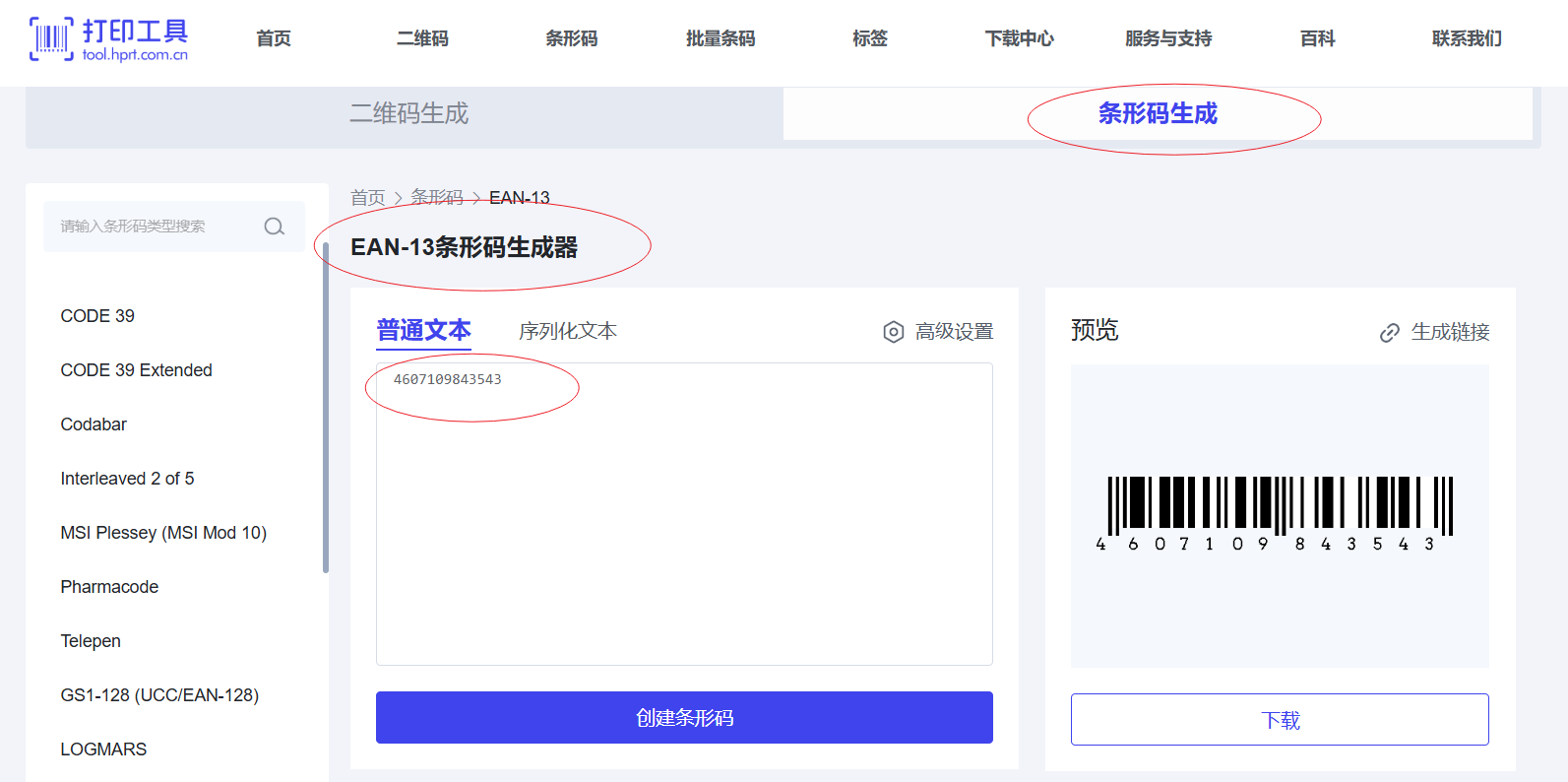Viewport: 1568px width, 782px height.
Task: Click the 高级设置 hexagon settings icon
Action: [894, 332]
